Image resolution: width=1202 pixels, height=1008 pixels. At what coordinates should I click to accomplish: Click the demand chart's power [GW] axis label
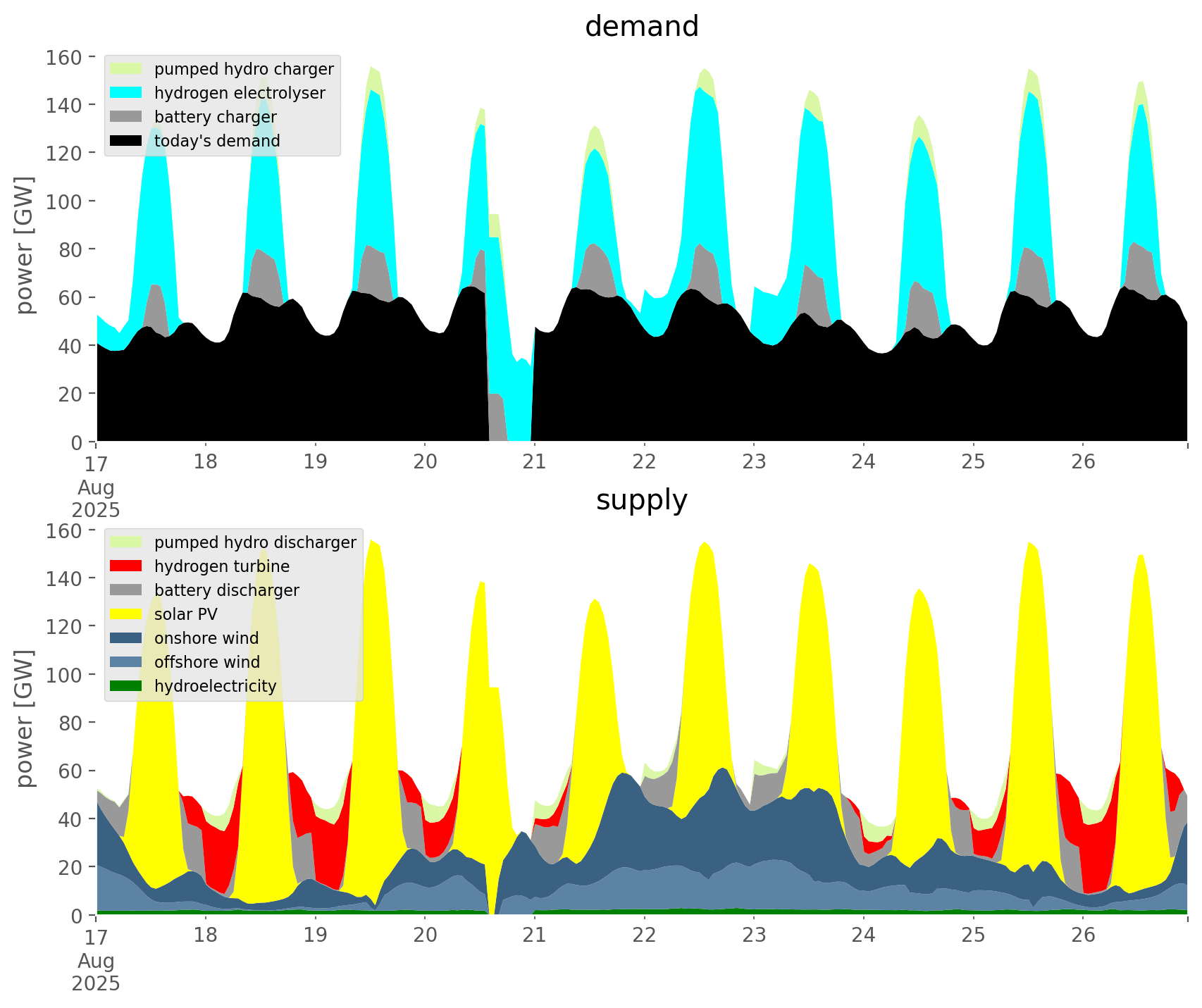click(x=24, y=245)
